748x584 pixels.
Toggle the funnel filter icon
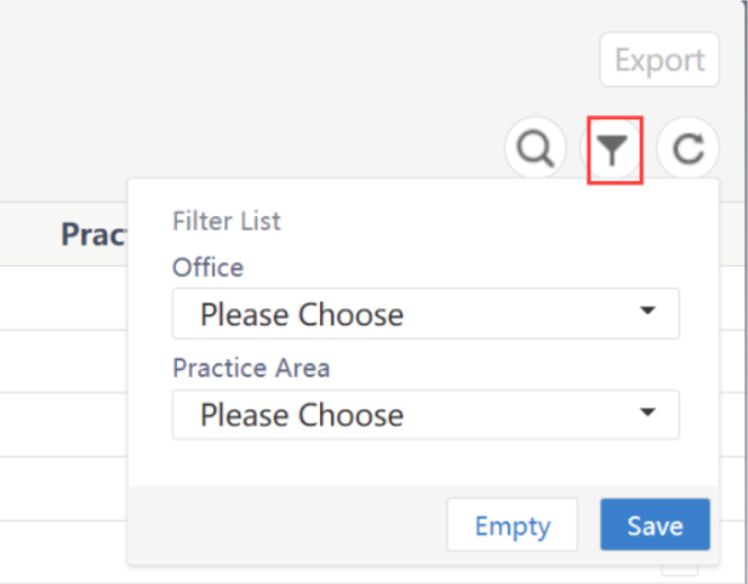click(x=612, y=150)
